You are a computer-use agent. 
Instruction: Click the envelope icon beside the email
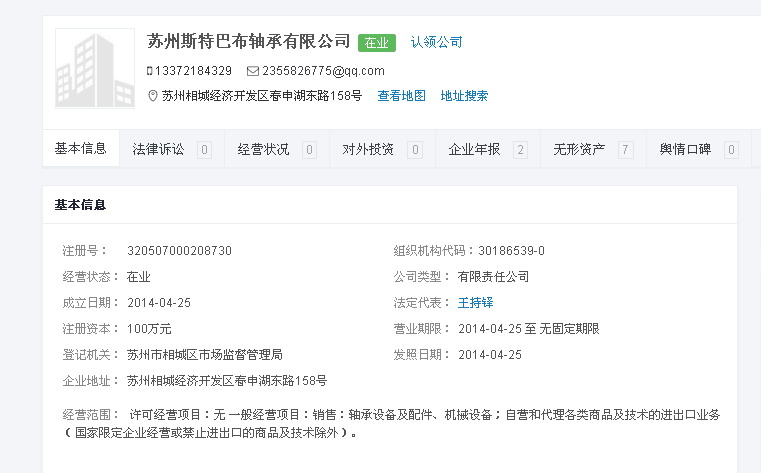252,71
